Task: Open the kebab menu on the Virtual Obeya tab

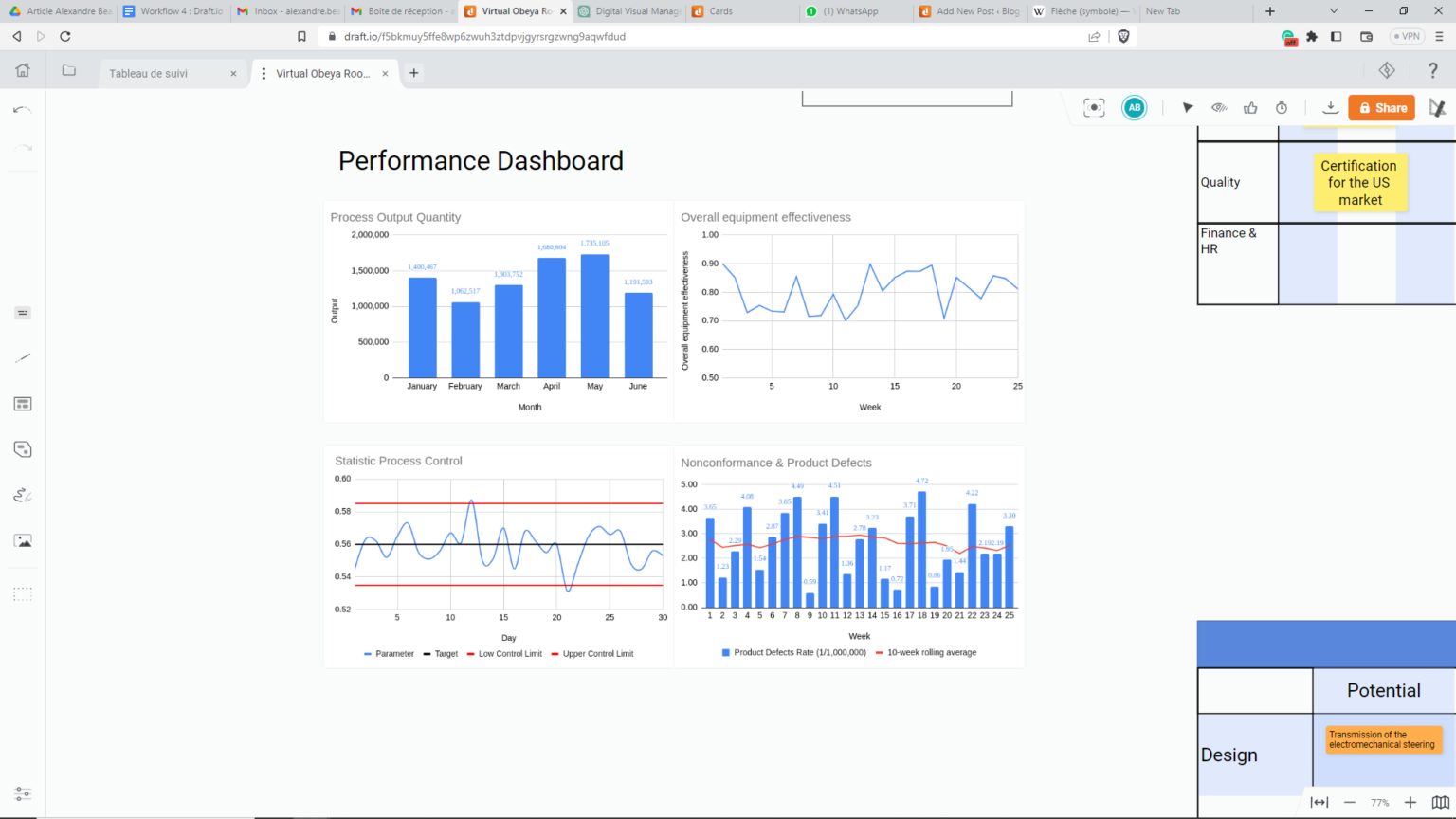Action: (263, 73)
